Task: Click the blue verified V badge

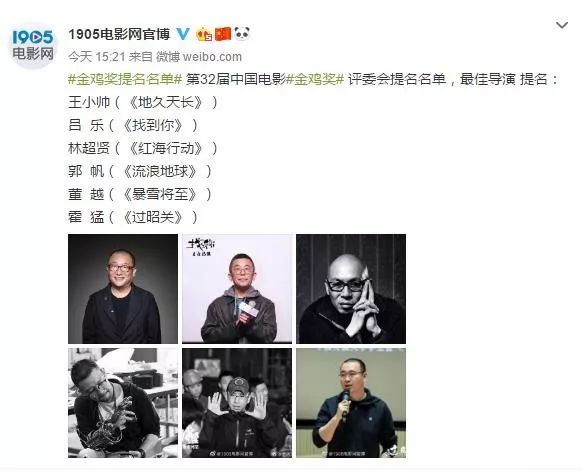Action: [183, 34]
